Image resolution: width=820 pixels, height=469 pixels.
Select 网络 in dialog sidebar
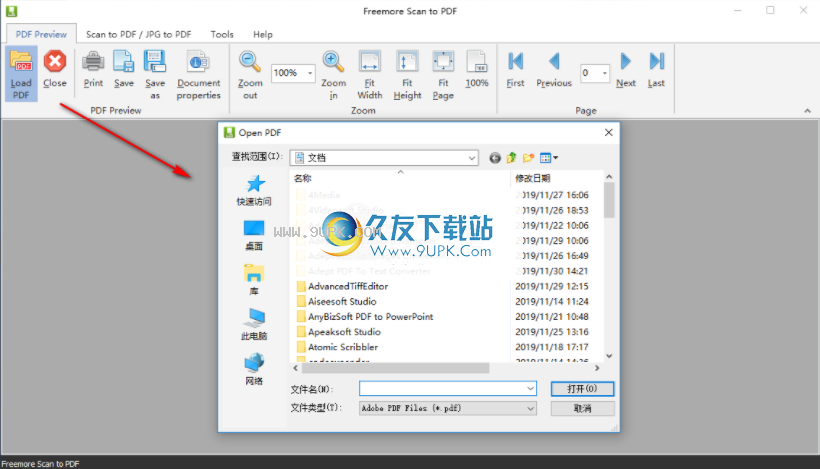[x=254, y=370]
